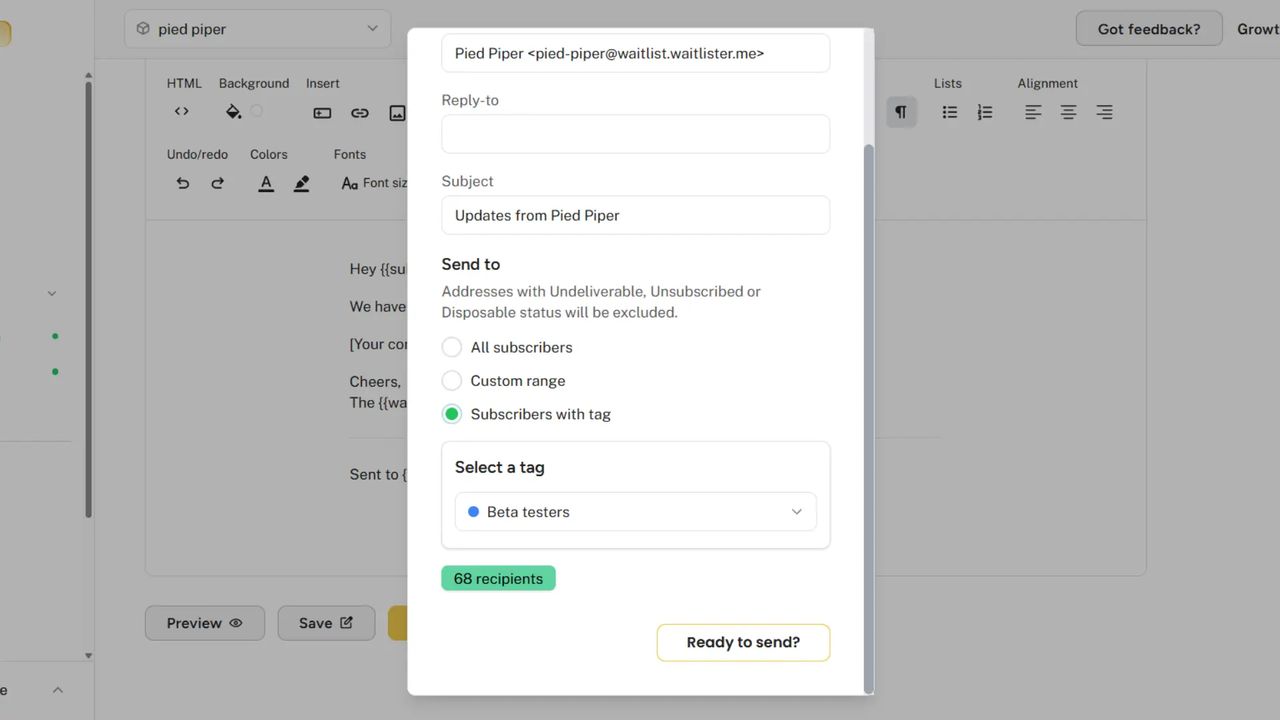Toggle the paragraph formatting icon
Screen dimensions: 1280x720
click(x=901, y=111)
